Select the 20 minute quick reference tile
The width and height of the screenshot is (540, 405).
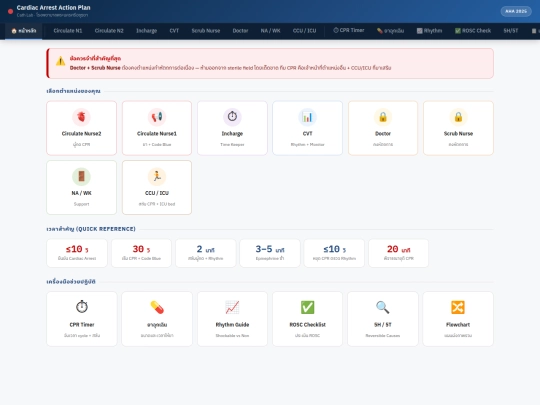coord(398,253)
